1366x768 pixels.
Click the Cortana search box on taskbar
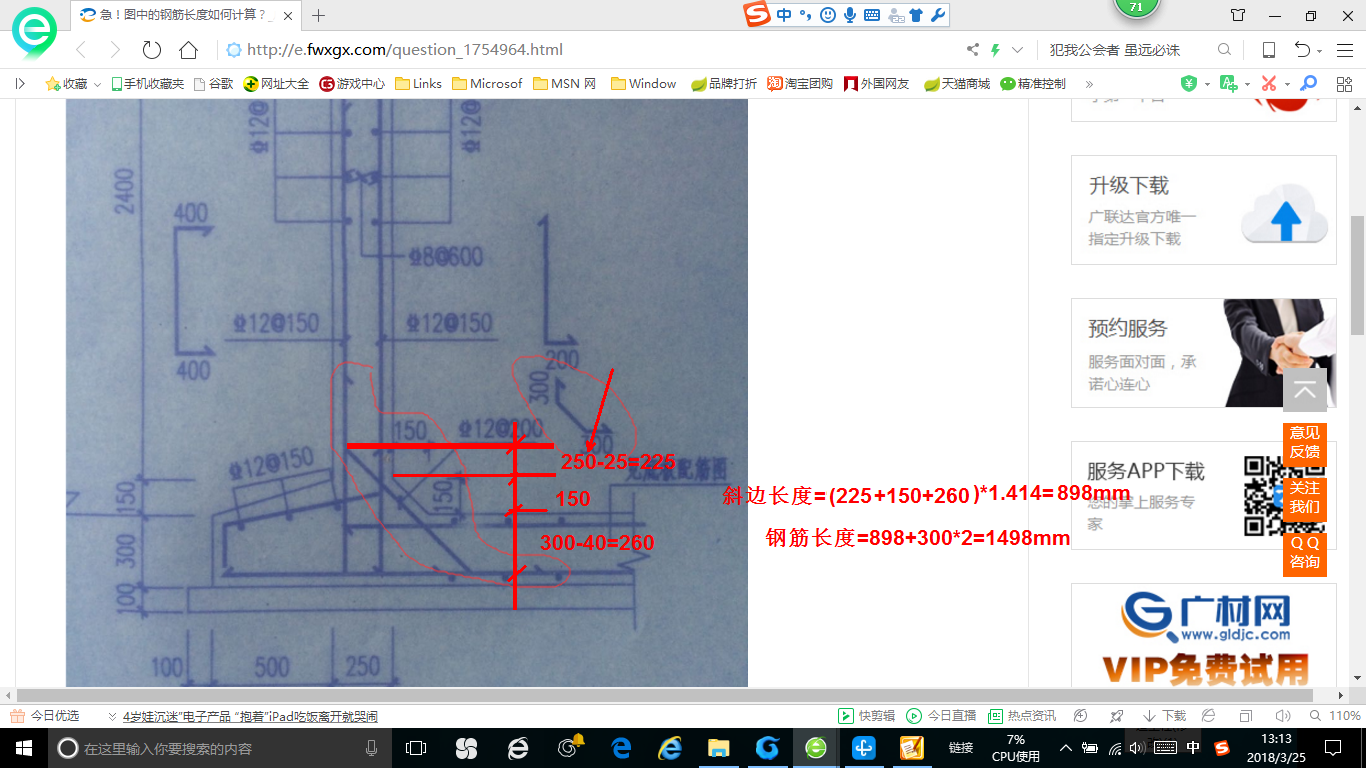coord(219,748)
